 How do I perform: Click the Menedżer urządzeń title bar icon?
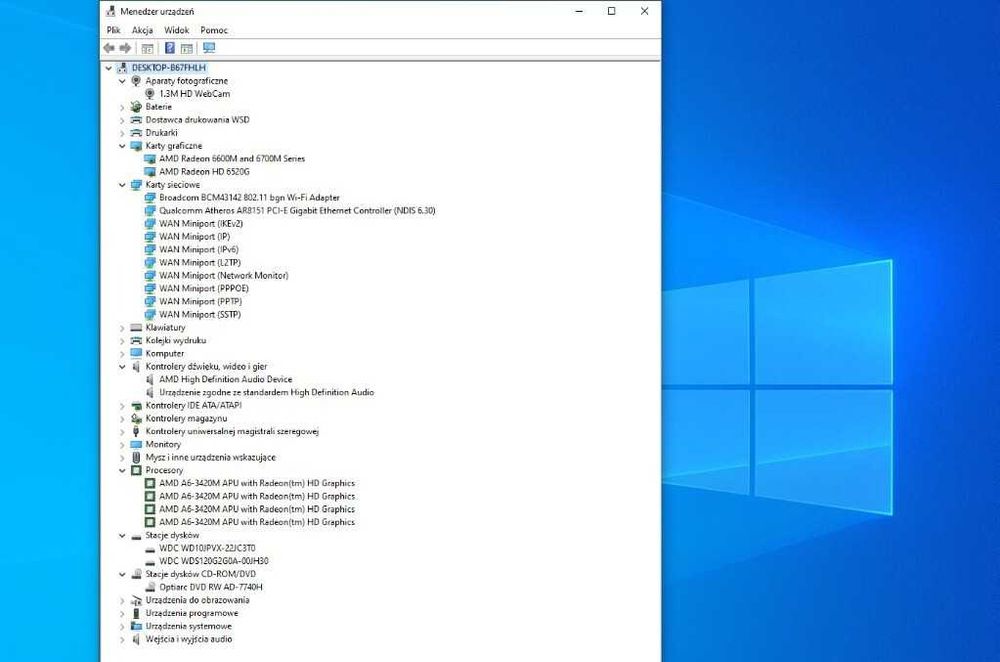pos(110,11)
